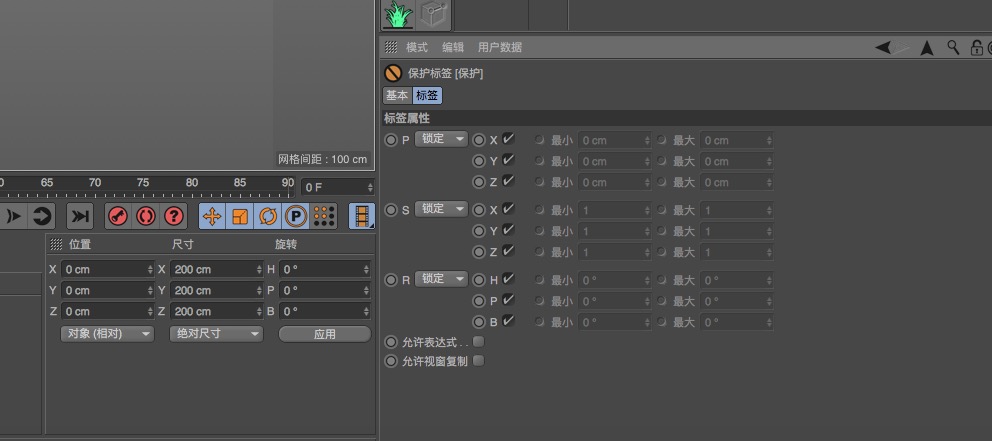Viewport: 992px width, 441px height.
Task: Toggle the red autokeying icon
Action: [146, 216]
